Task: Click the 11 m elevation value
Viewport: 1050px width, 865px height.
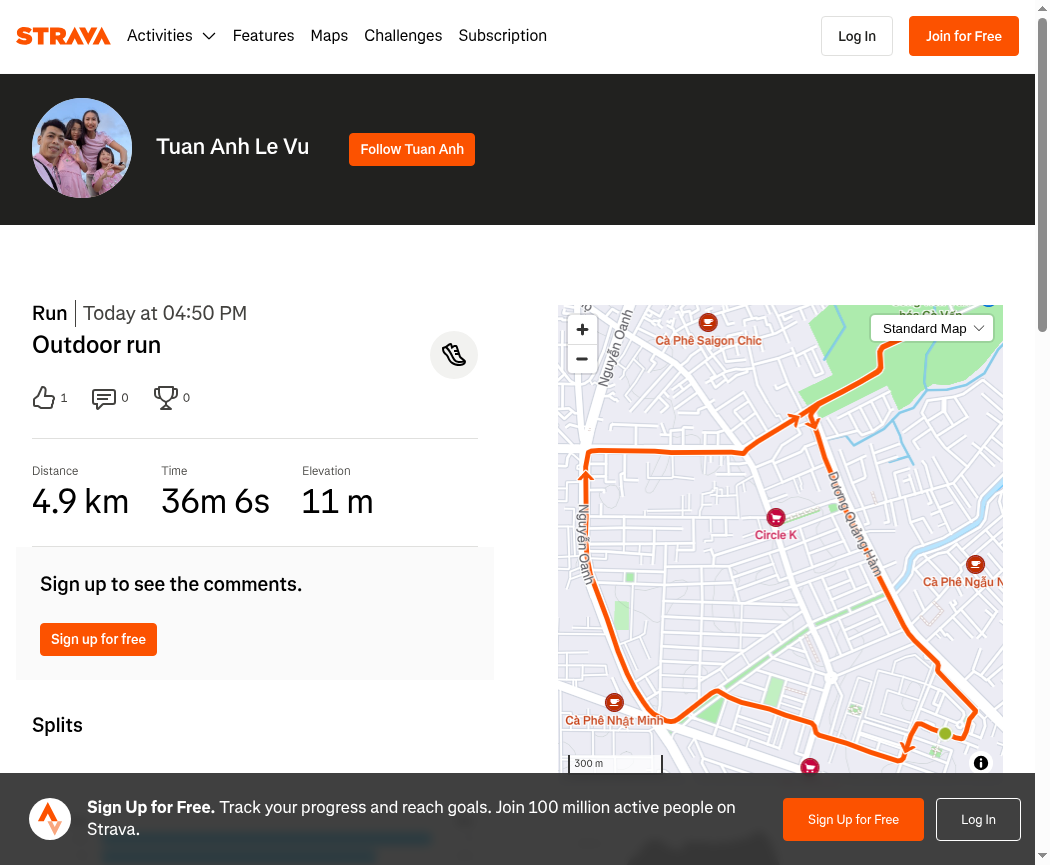Action: [337, 501]
